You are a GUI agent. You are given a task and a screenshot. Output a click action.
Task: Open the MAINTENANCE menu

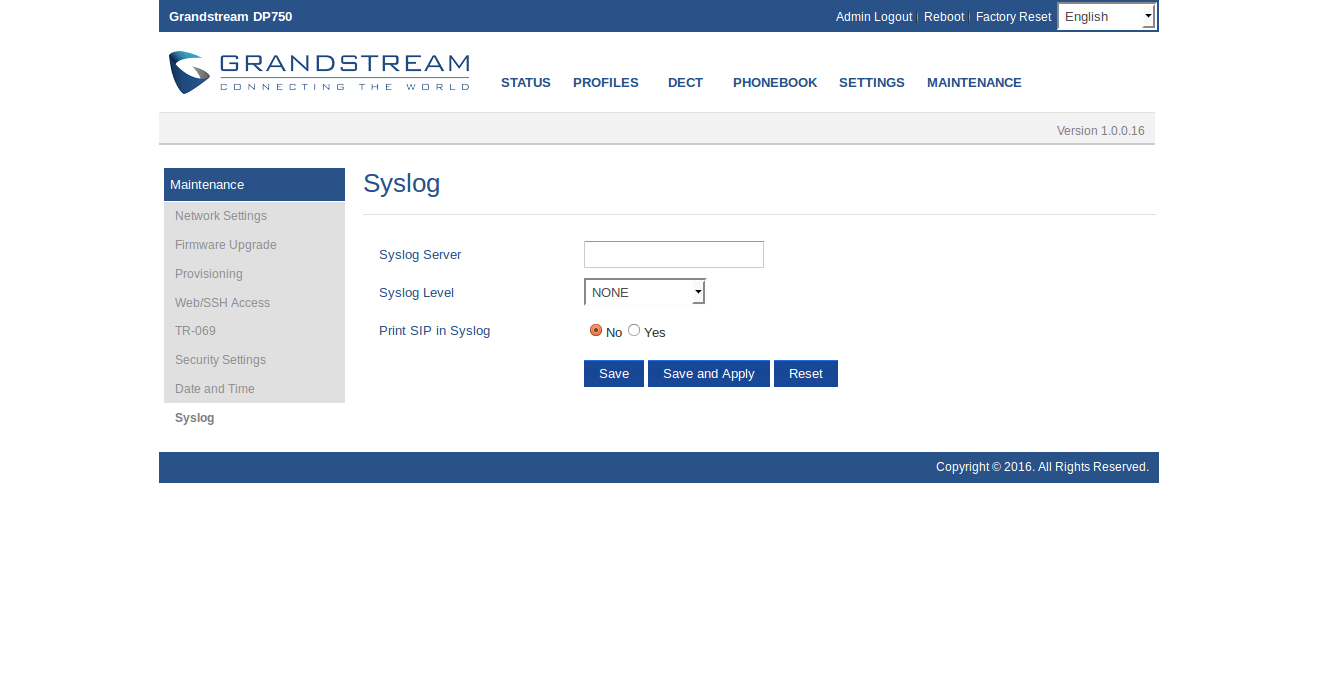tap(973, 83)
